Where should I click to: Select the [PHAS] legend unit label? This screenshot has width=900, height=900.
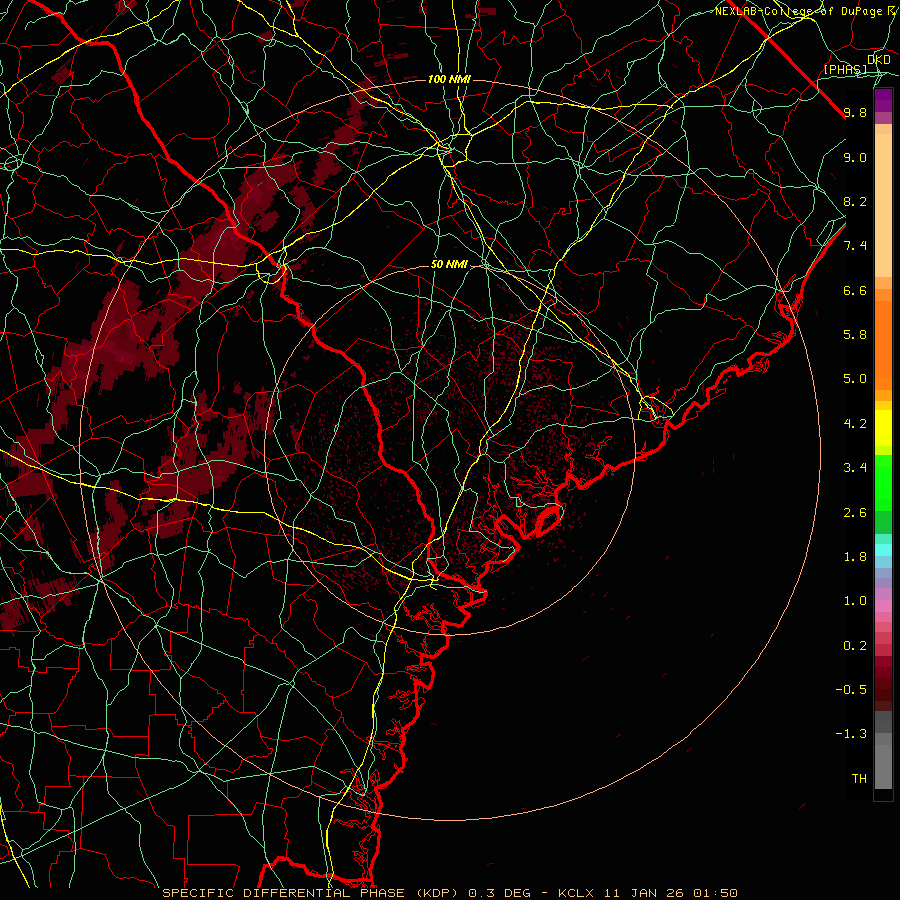point(845,69)
